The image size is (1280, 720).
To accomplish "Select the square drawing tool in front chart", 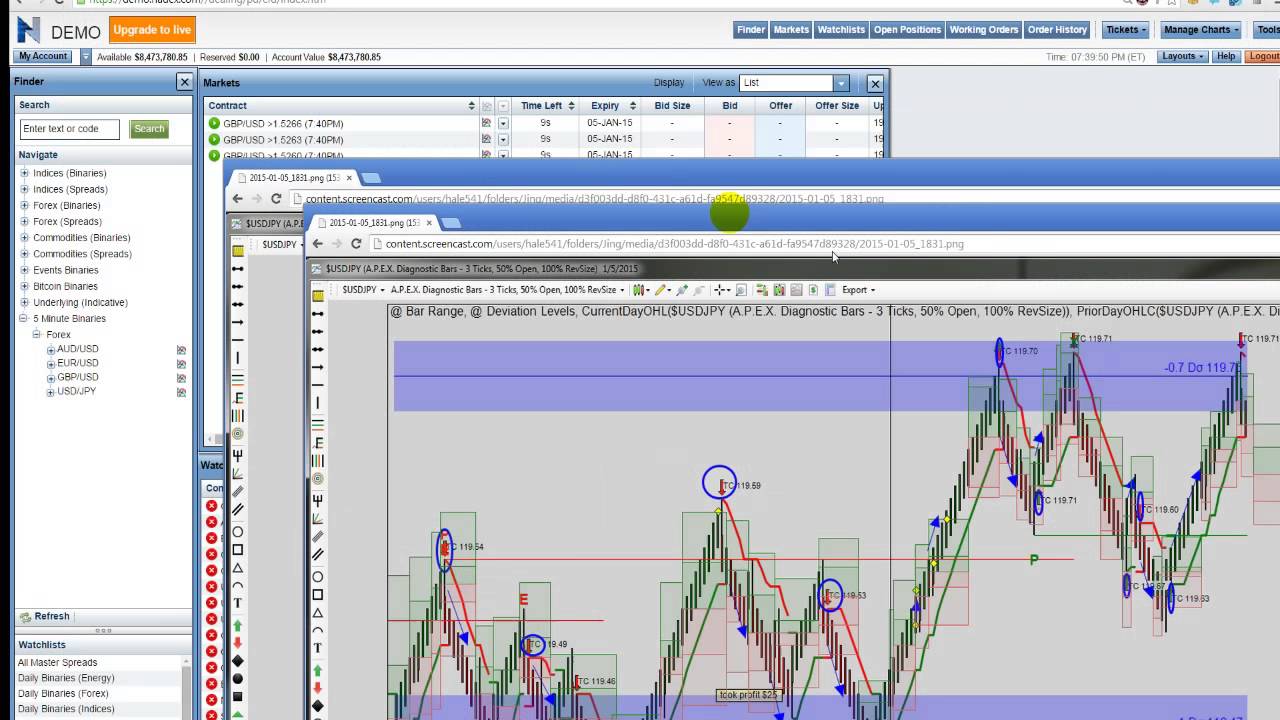I will click(318, 595).
